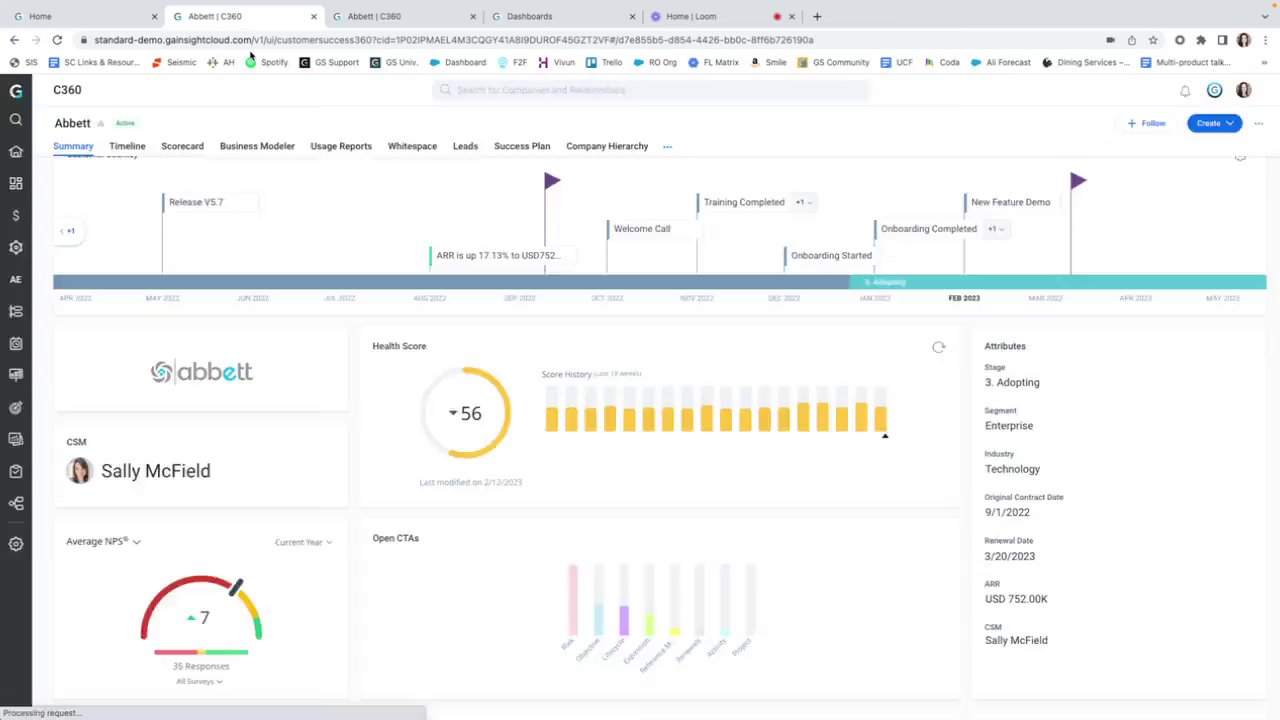Open settings gear at sidebar bottom
Viewport: 1280px width, 720px height.
point(16,545)
